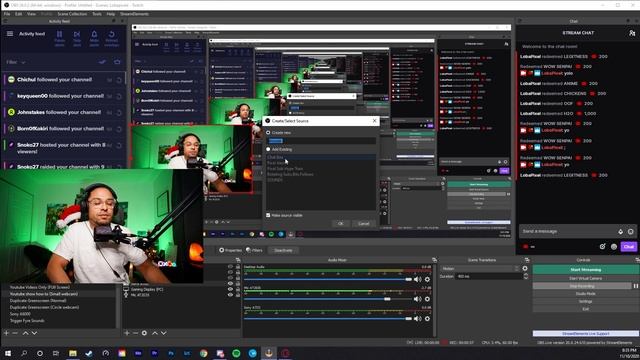Click OK in Create/Select Source dialog
Image resolution: width=640 pixels, height=360 pixels.
pyautogui.click(x=341, y=223)
